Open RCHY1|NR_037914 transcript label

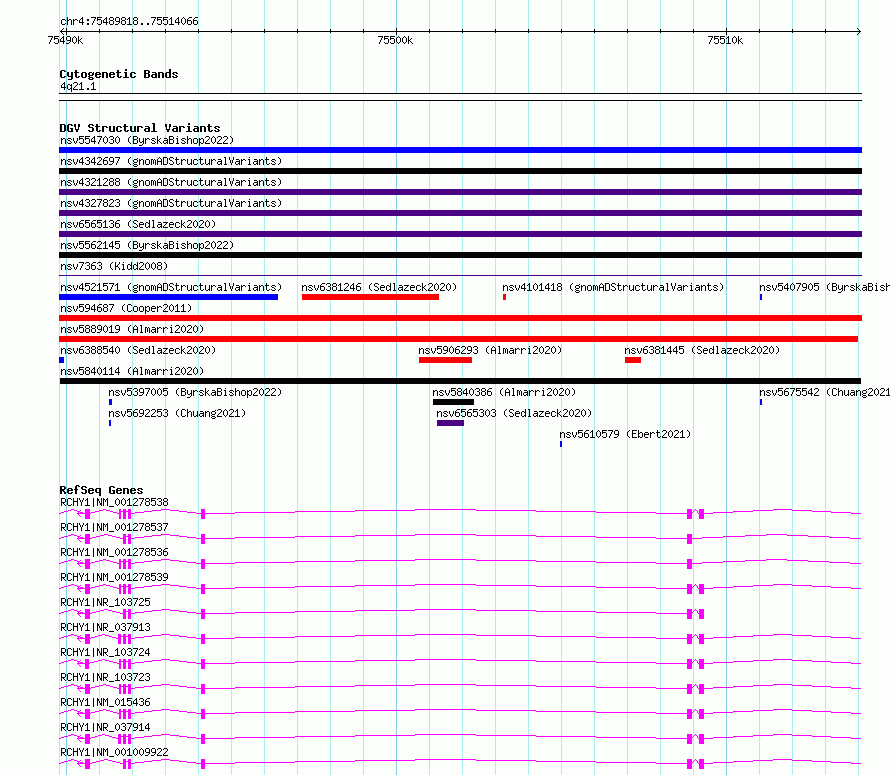[105, 727]
